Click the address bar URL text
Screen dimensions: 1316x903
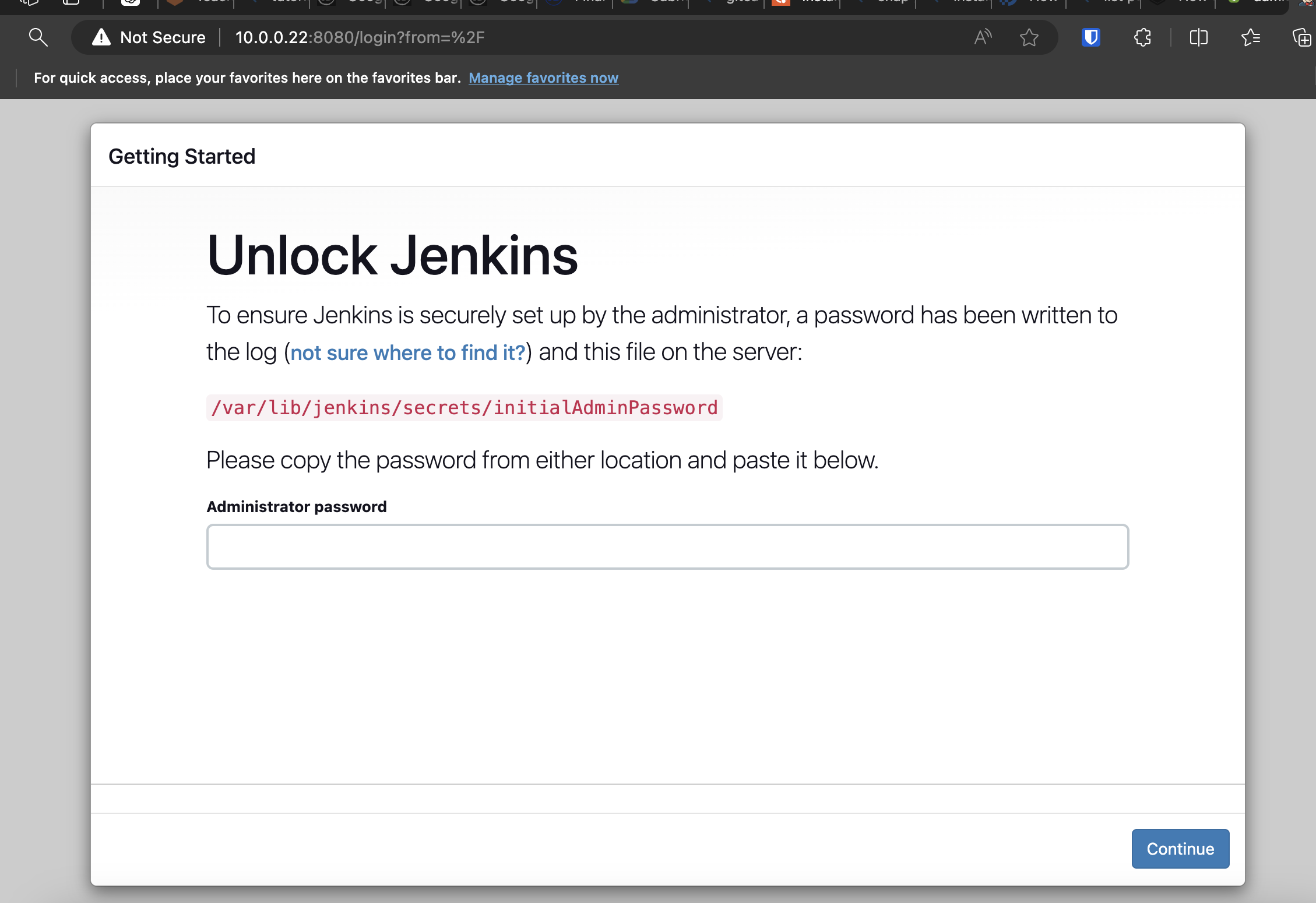360,37
